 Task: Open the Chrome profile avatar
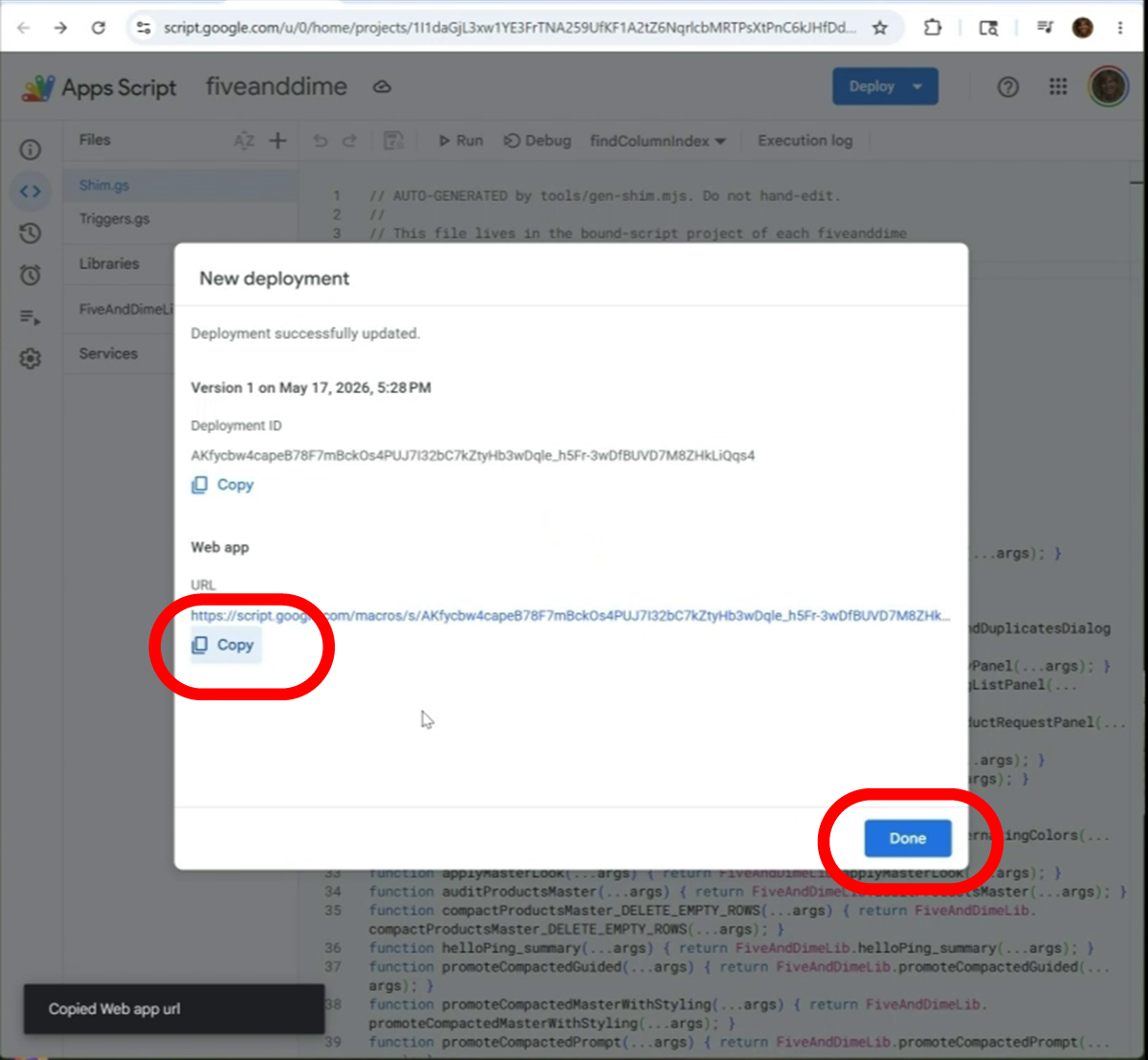coord(1083,28)
